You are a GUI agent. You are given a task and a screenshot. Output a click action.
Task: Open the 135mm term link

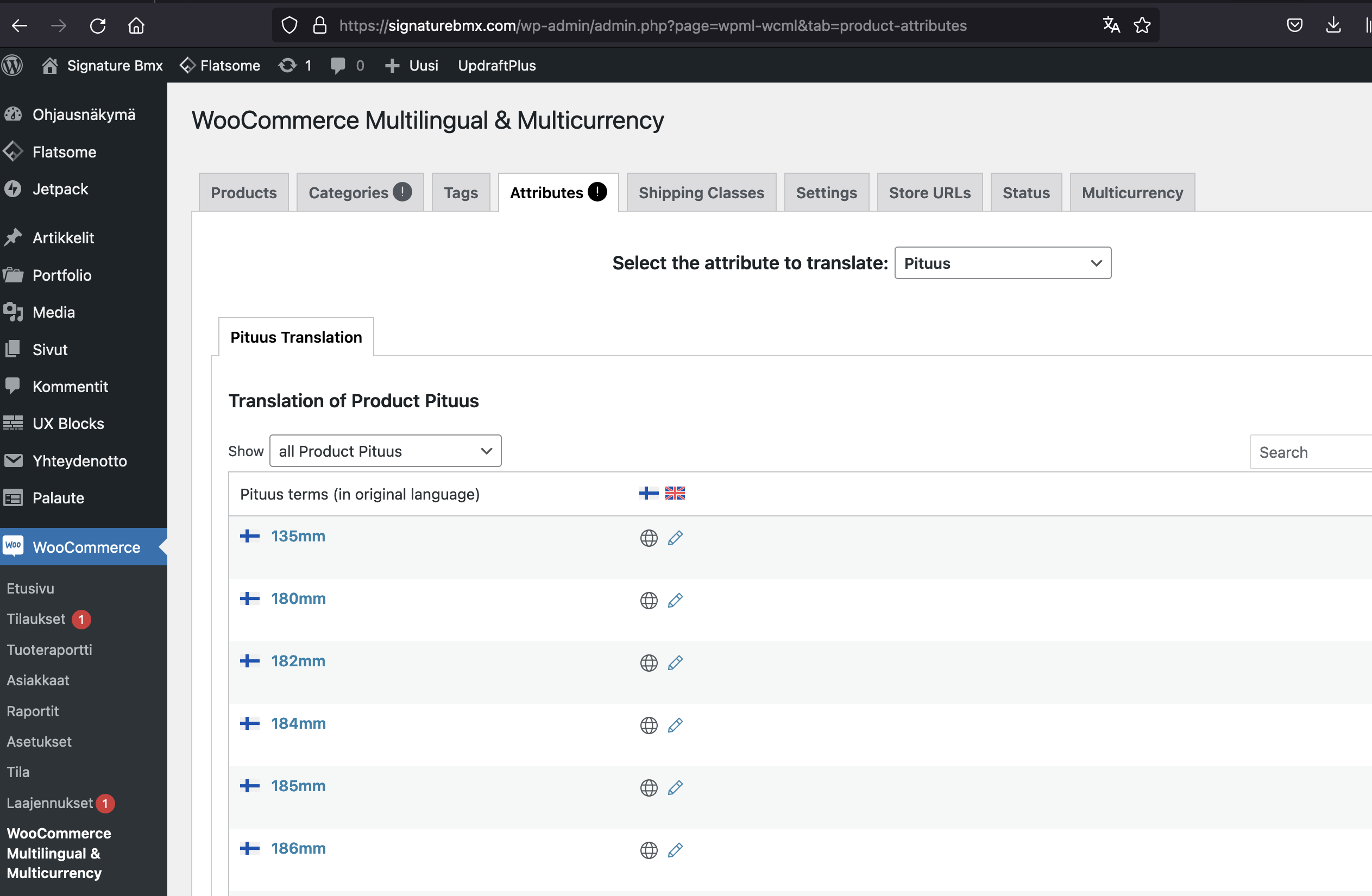tap(298, 536)
